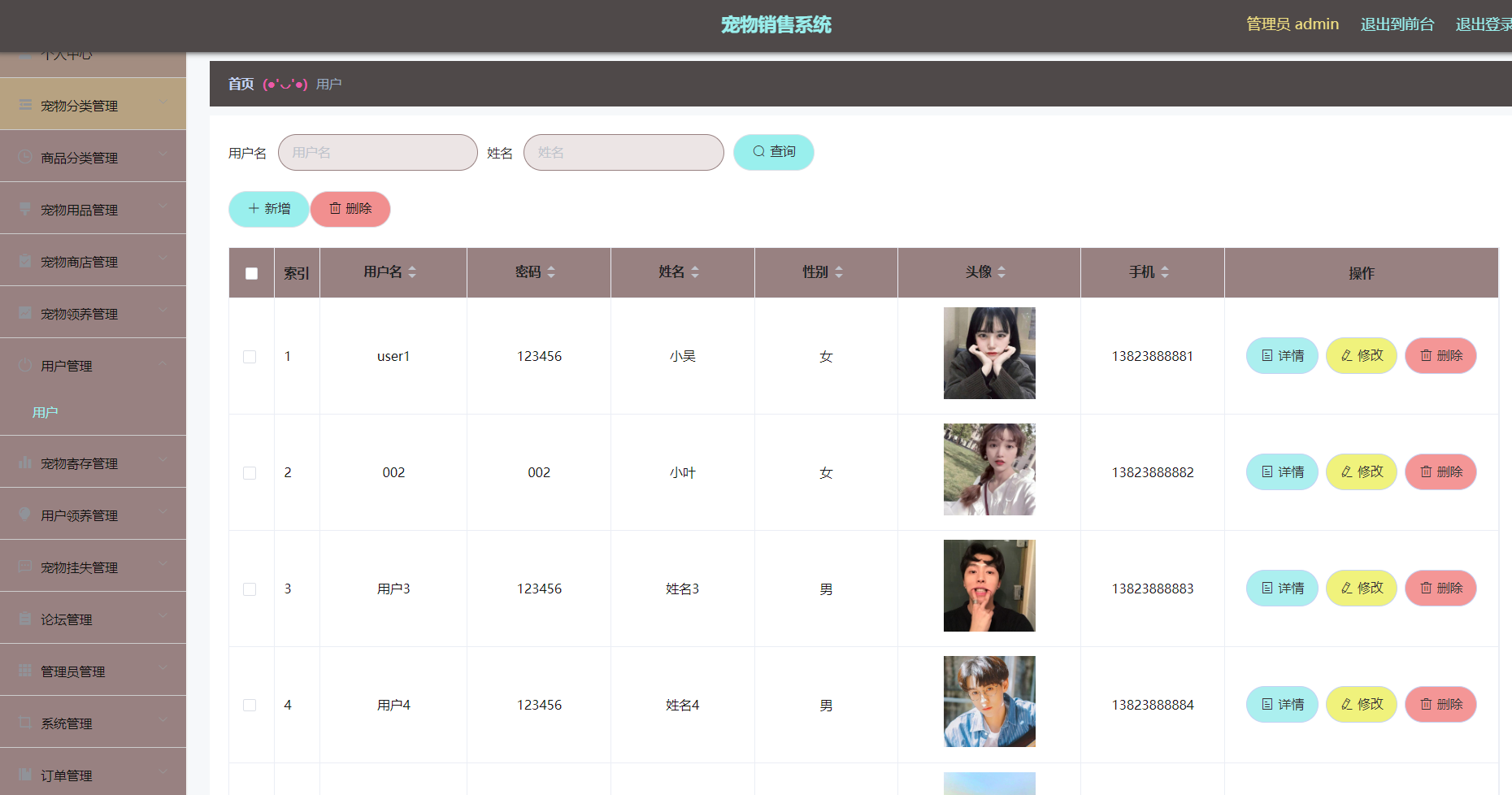
Task: Sort by 姓名 column arrows
Action: [695, 272]
